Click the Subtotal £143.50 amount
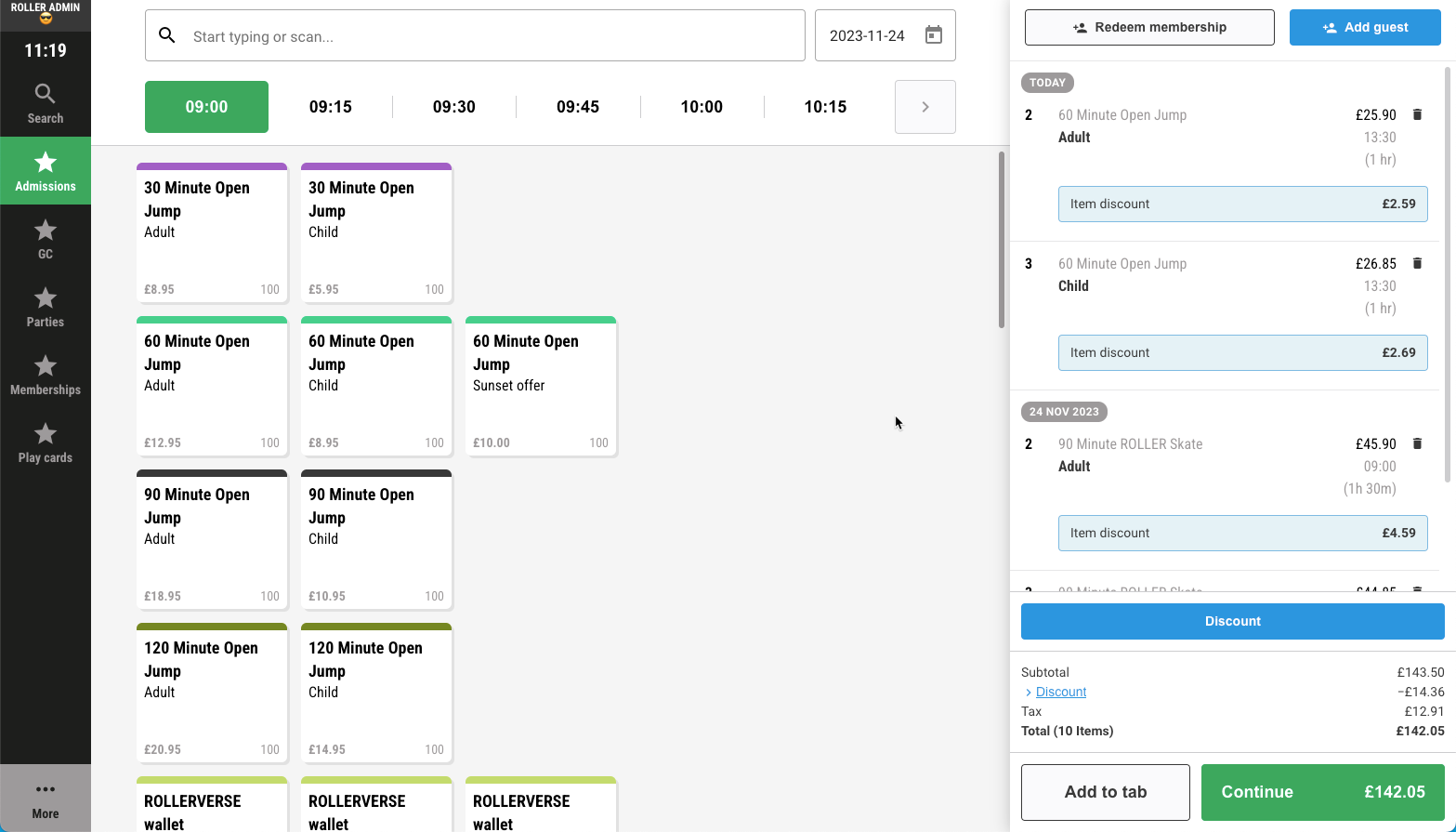Screen dimensions: 1456x832 tap(1421, 672)
